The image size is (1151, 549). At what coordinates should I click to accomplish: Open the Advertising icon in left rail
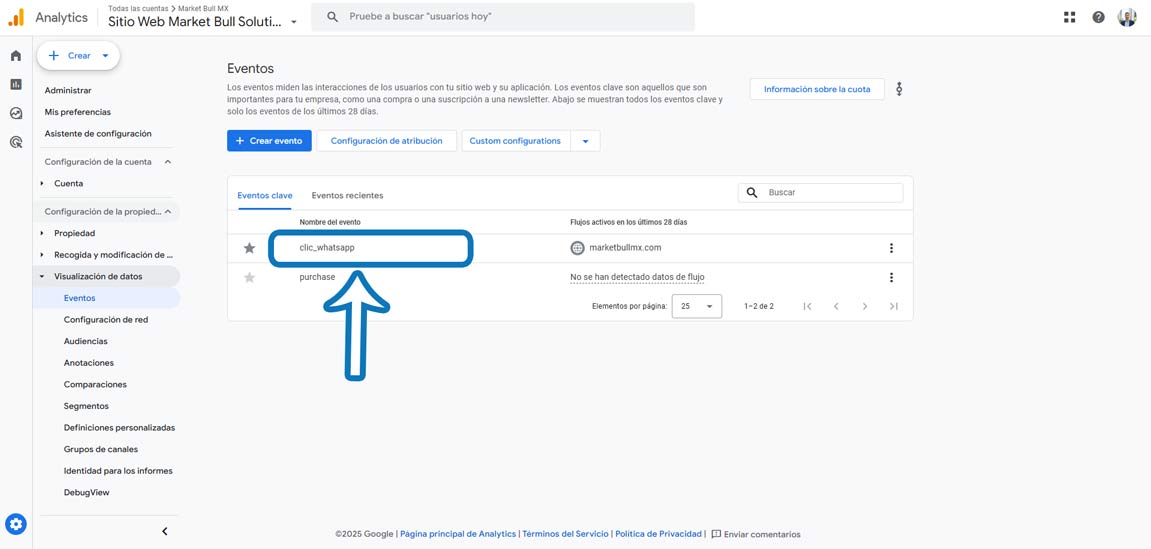pos(16,142)
